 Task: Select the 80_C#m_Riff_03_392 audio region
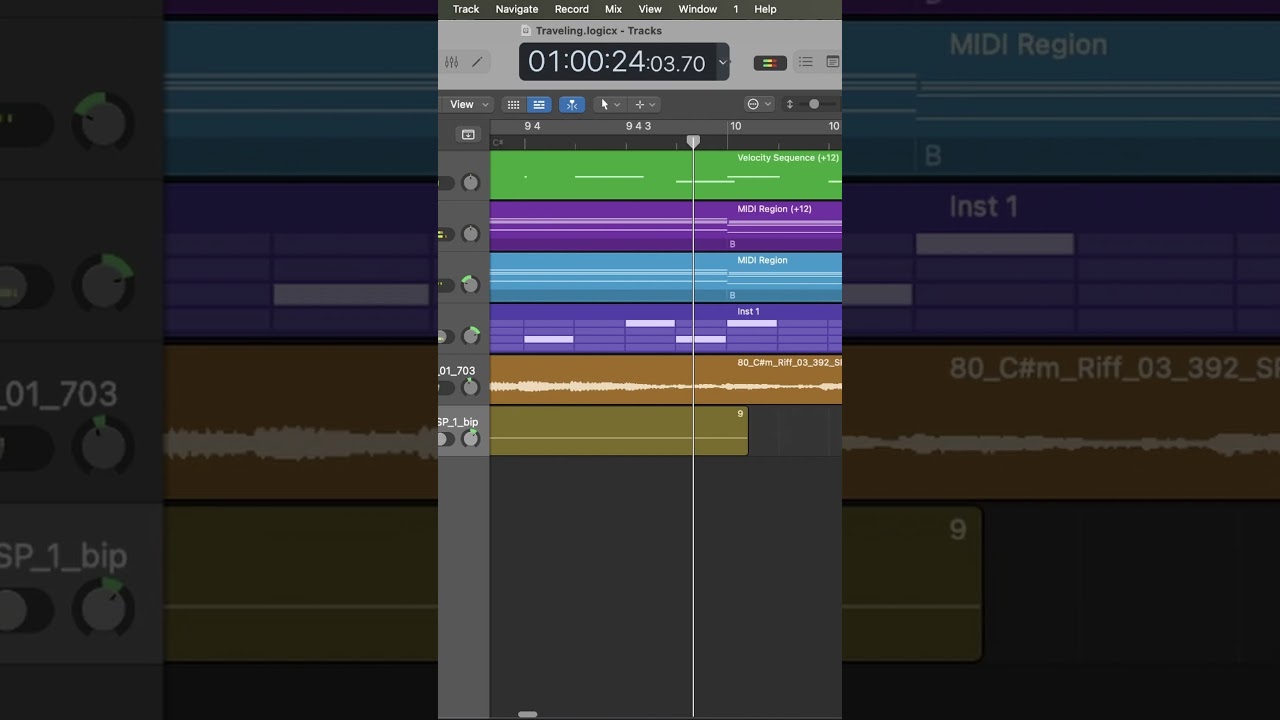coord(666,380)
